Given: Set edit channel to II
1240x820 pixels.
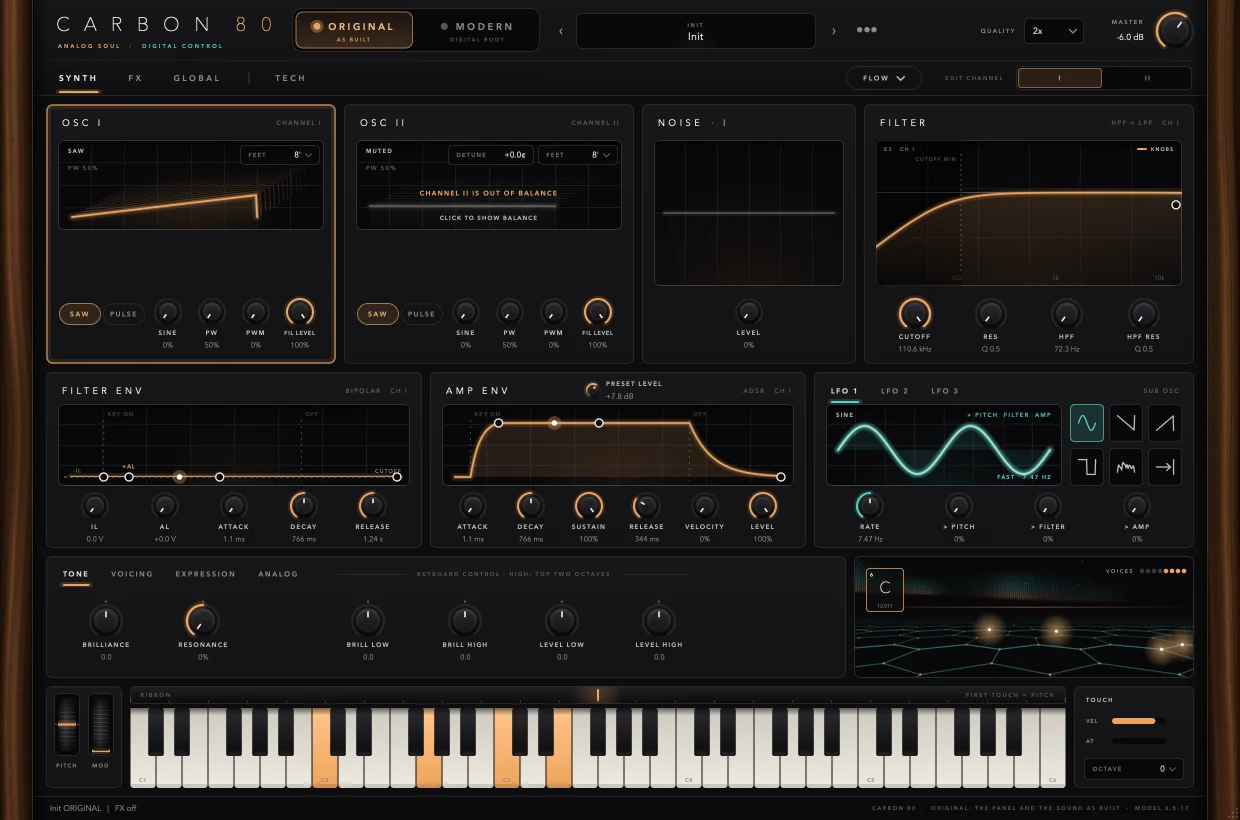Looking at the screenshot, I should click(x=1147, y=78).
